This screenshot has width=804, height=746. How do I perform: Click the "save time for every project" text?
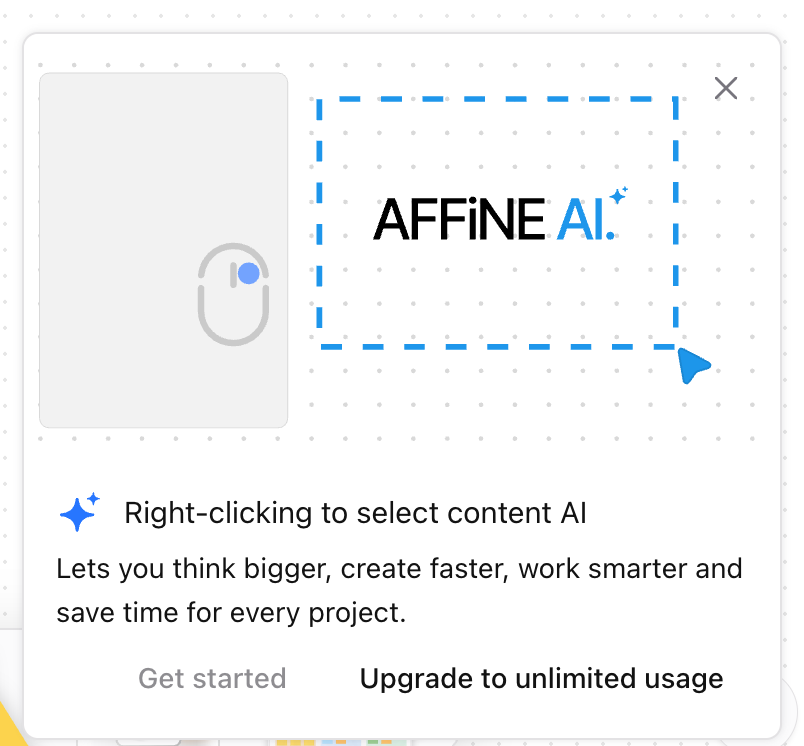231,612
